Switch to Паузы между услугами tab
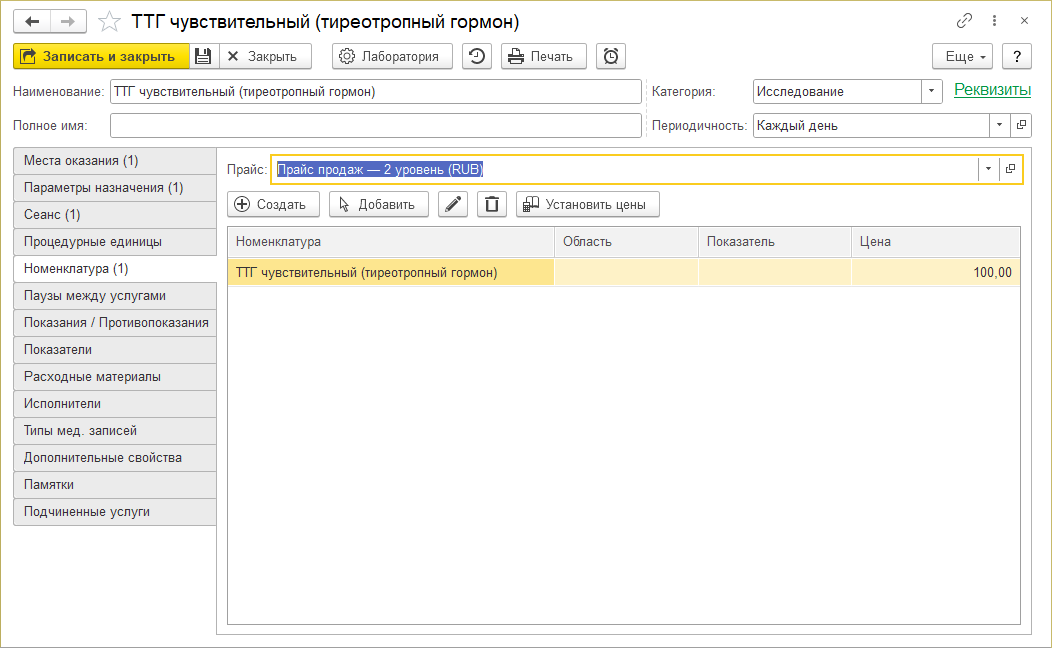 (115, 296)
